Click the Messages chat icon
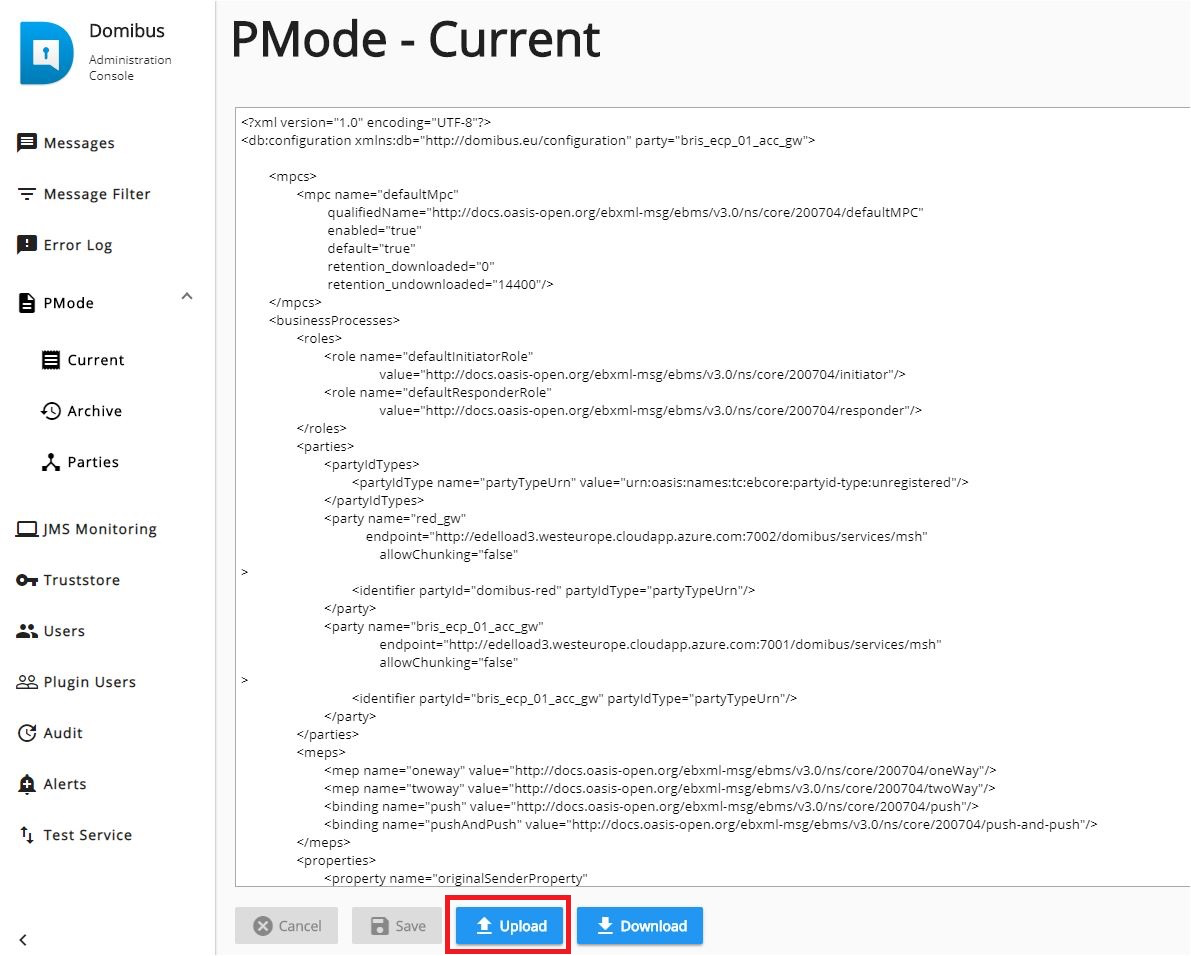Screen dimensions: 1191x956 pos(27,143)
